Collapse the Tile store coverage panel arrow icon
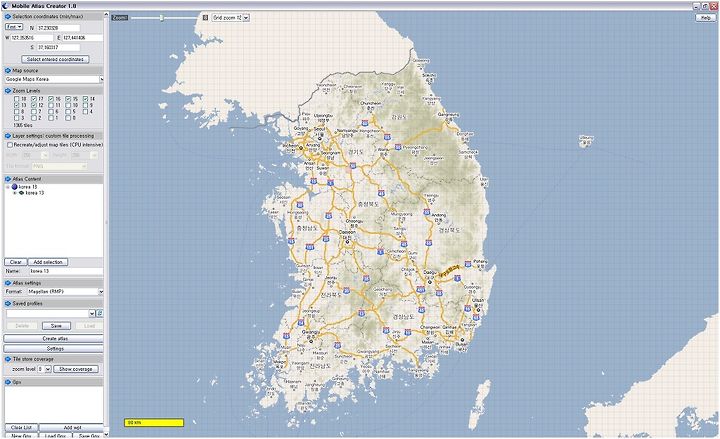 coord(7,359)
